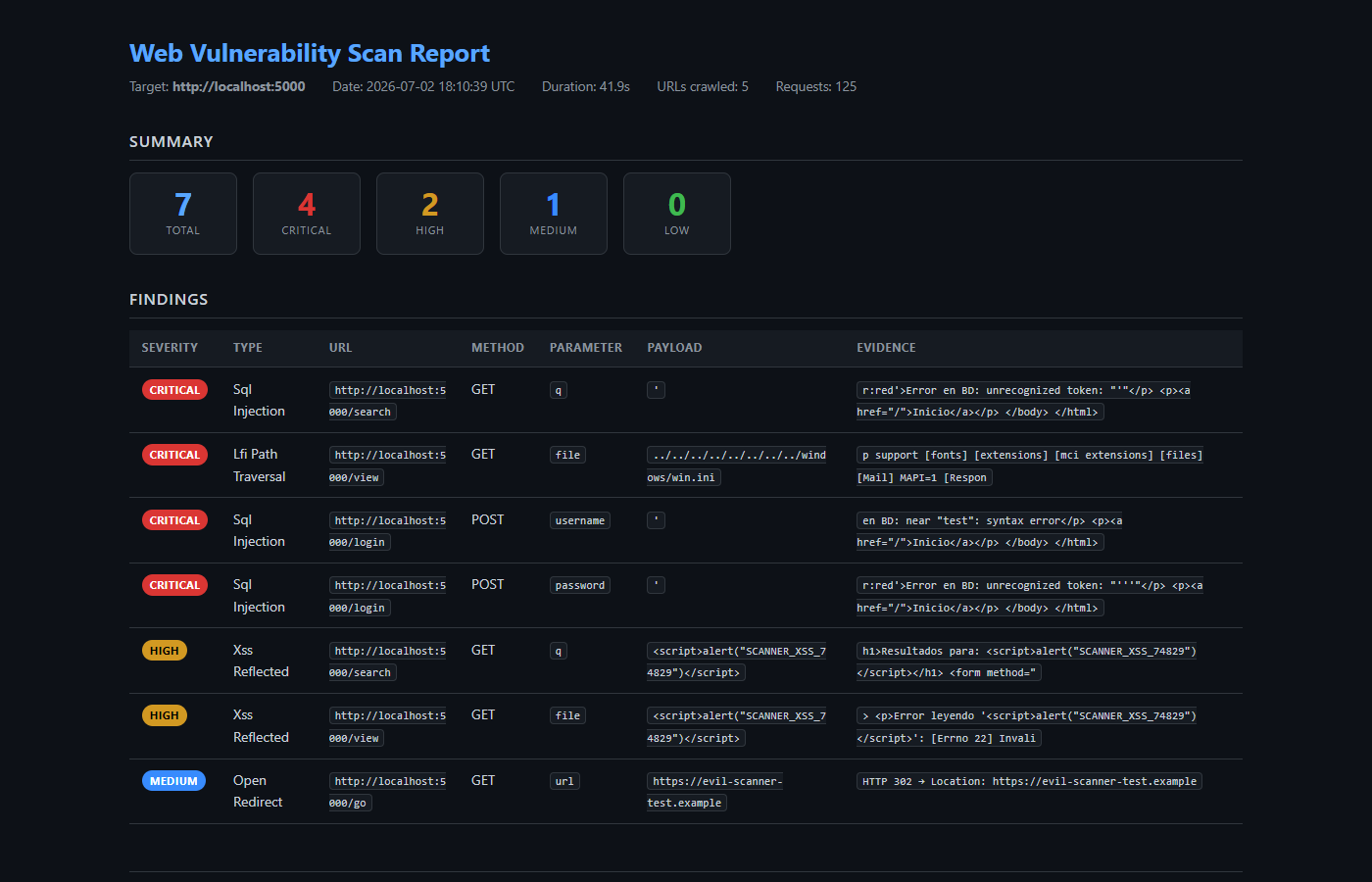Click the Evidence column header

pyautogui.click(x=886, y=348)
